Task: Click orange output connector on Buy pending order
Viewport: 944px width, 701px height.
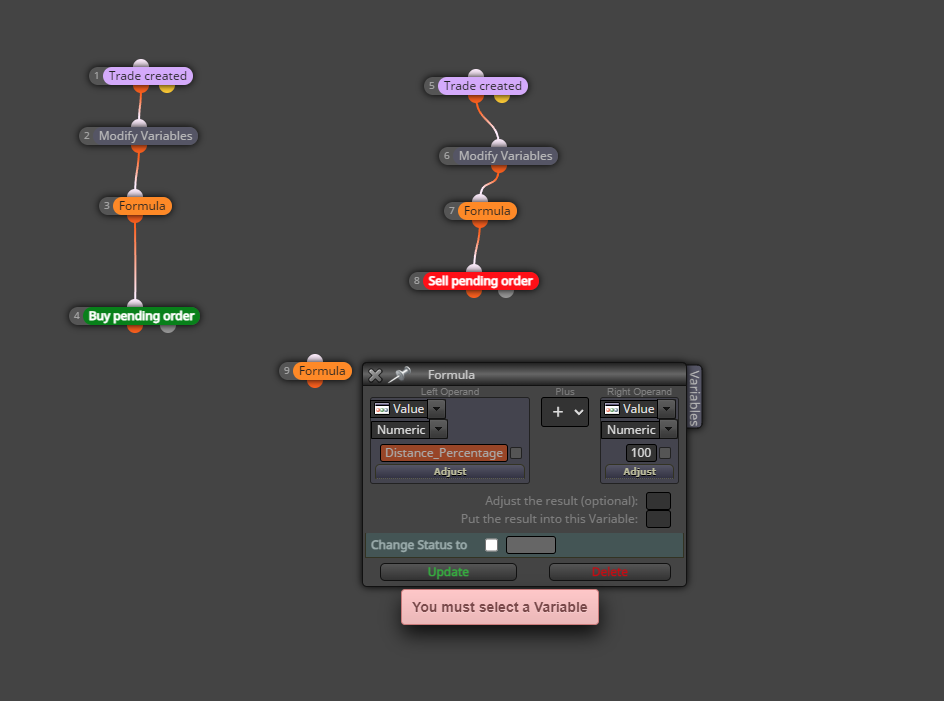Action: 135,328
